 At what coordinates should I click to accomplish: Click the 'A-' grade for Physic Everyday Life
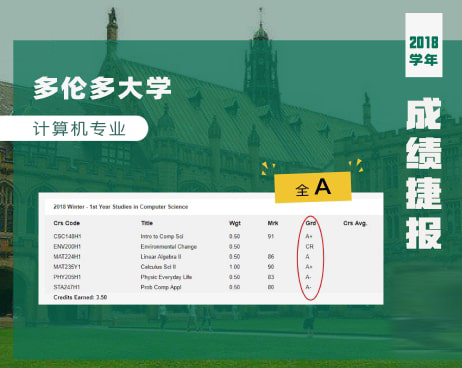(x=308, y=277)
